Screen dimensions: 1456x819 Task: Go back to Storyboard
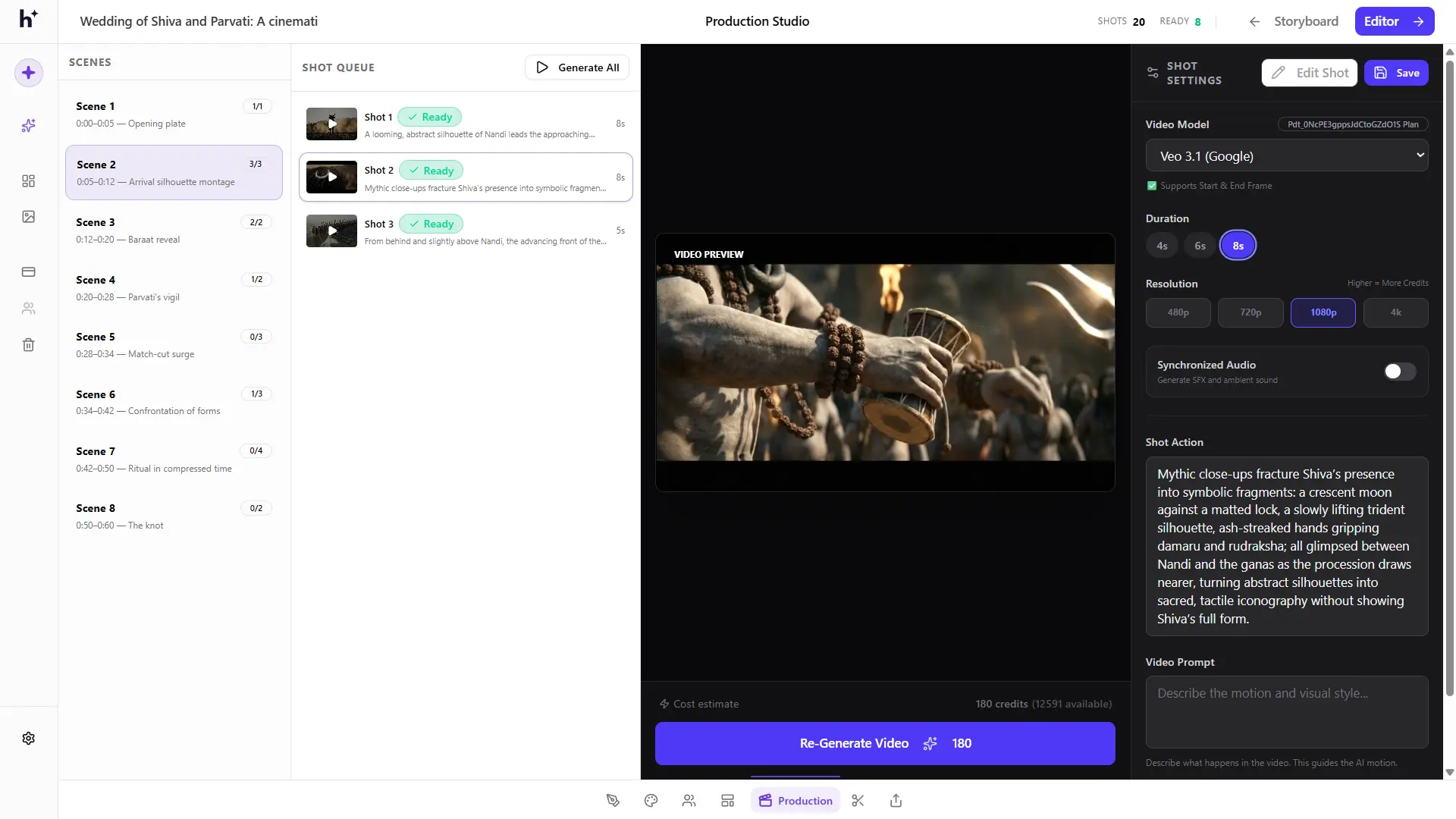(x=1294, y=21)
